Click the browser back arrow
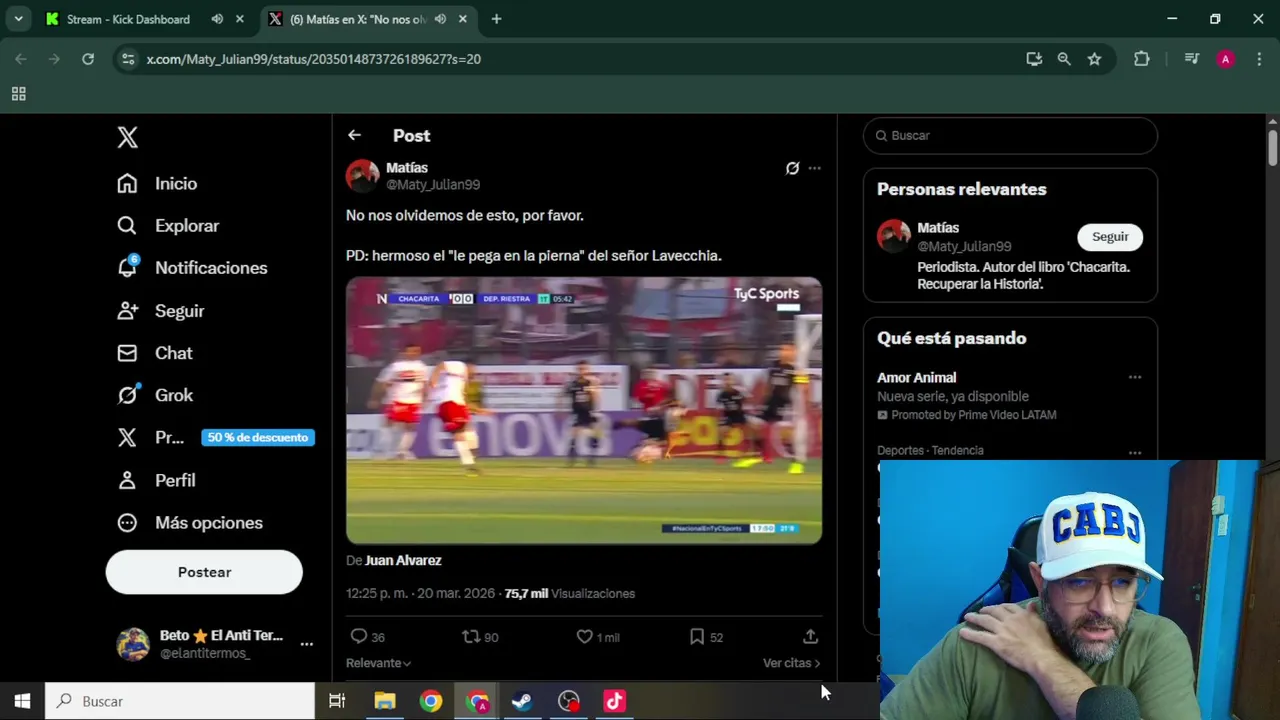Viewport: 1280px width, 720px height. [x=21, y=59]
